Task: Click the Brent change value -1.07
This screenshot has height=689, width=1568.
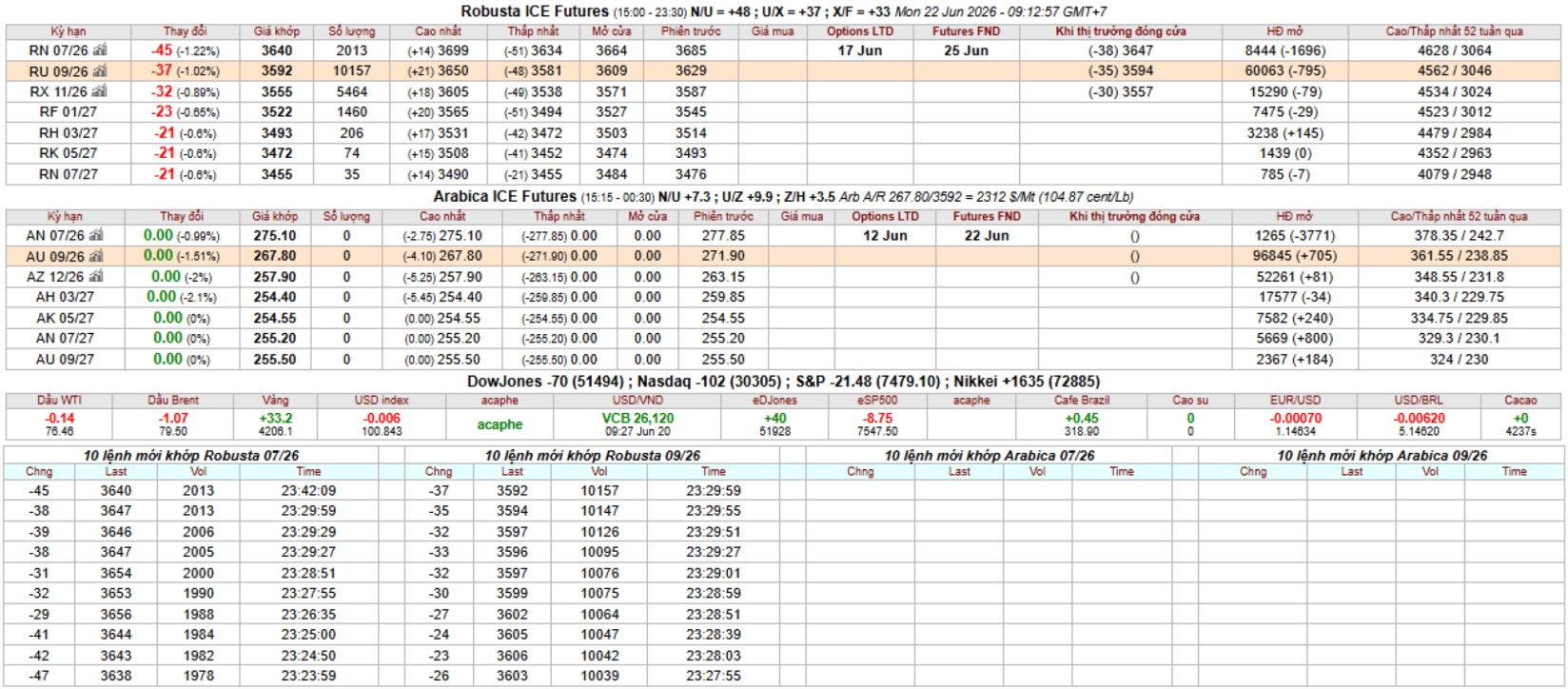Action: [173, 418]
